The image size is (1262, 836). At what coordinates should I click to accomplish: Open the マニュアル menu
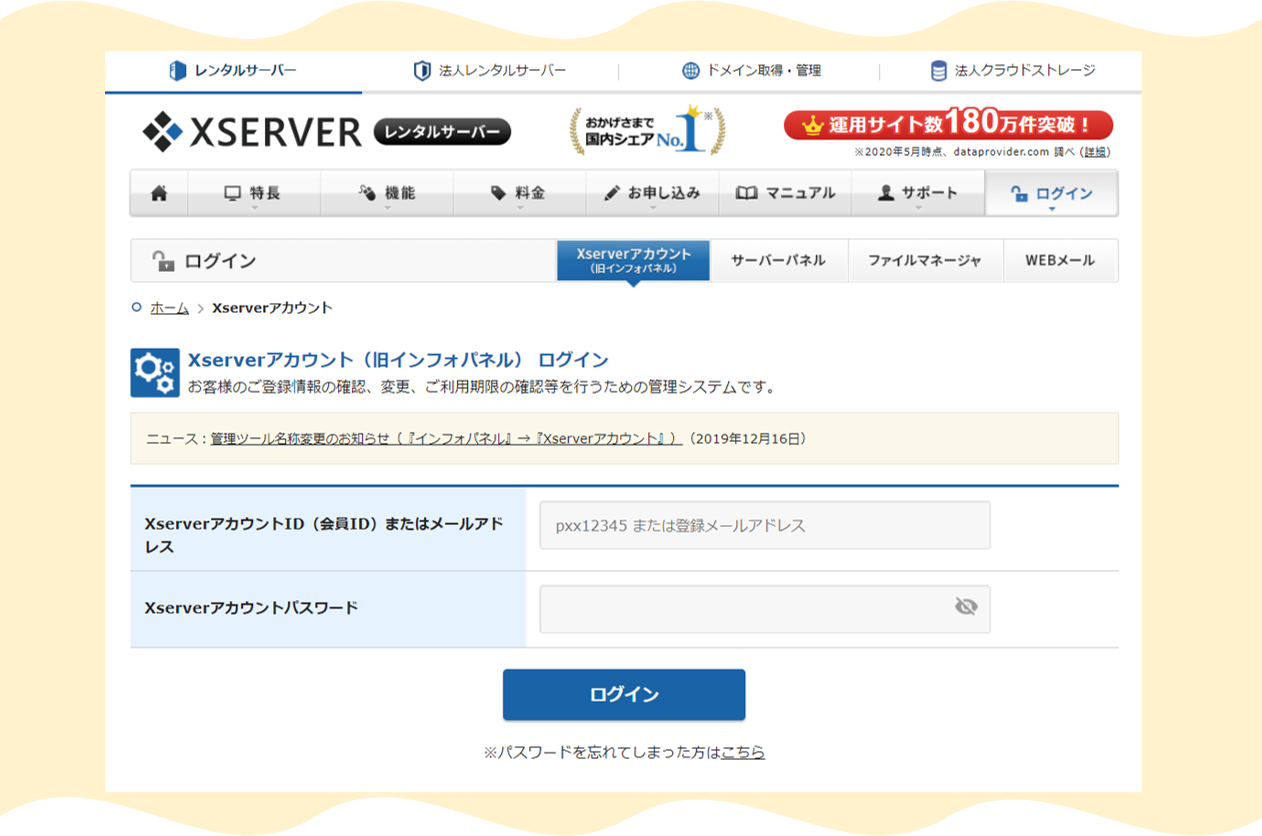[x=785, y=194]
